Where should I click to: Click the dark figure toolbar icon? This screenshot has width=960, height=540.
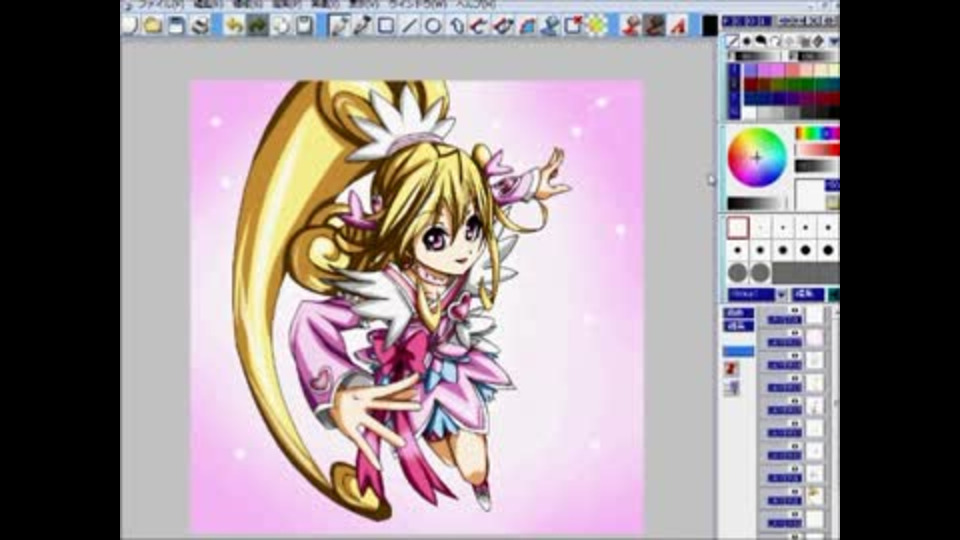coord(654,25)
